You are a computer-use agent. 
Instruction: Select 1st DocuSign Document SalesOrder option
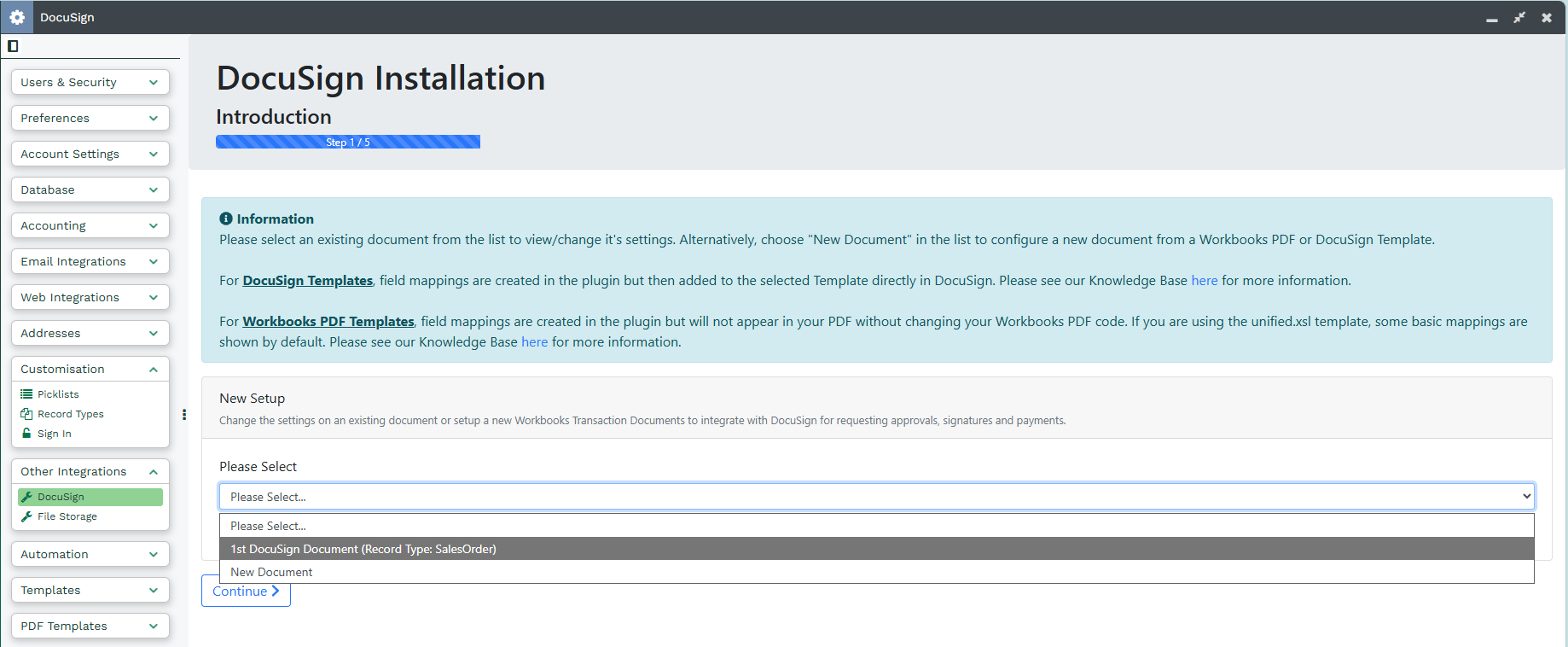pyautogui.click(x=876, y=549)
